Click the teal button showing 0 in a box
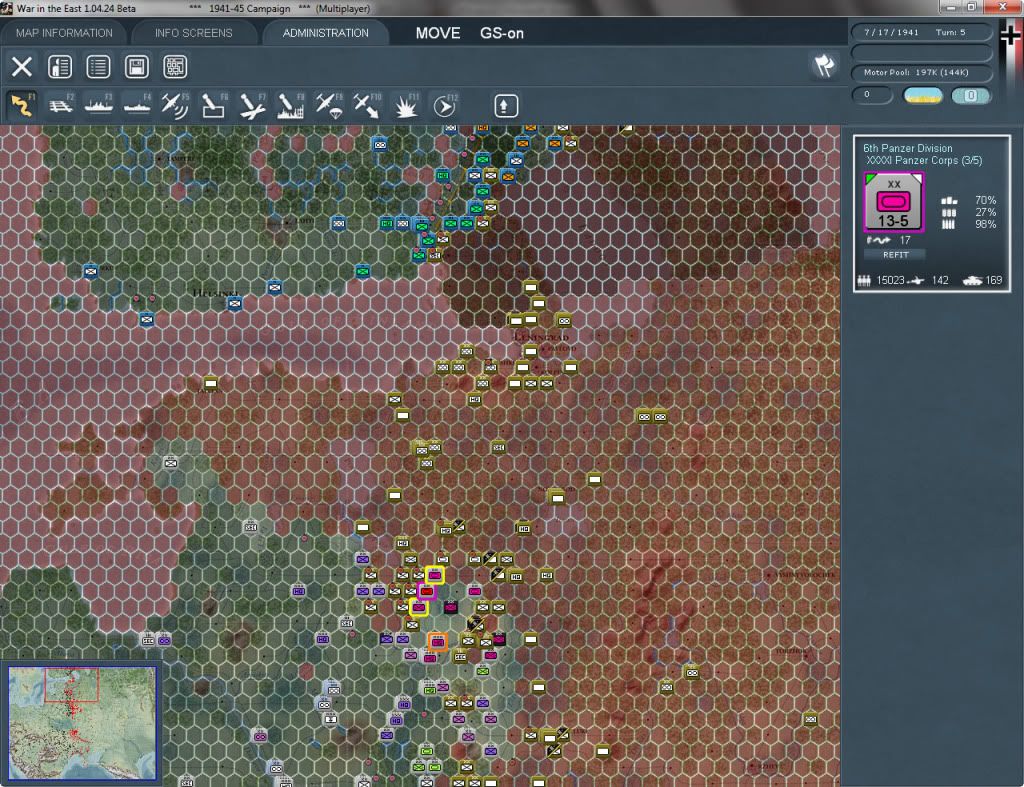1024x787 pixels. [971, 95]
